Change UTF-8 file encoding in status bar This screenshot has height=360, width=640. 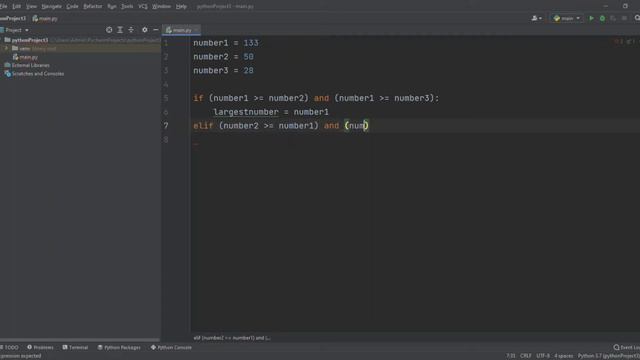tap(543, 356)
